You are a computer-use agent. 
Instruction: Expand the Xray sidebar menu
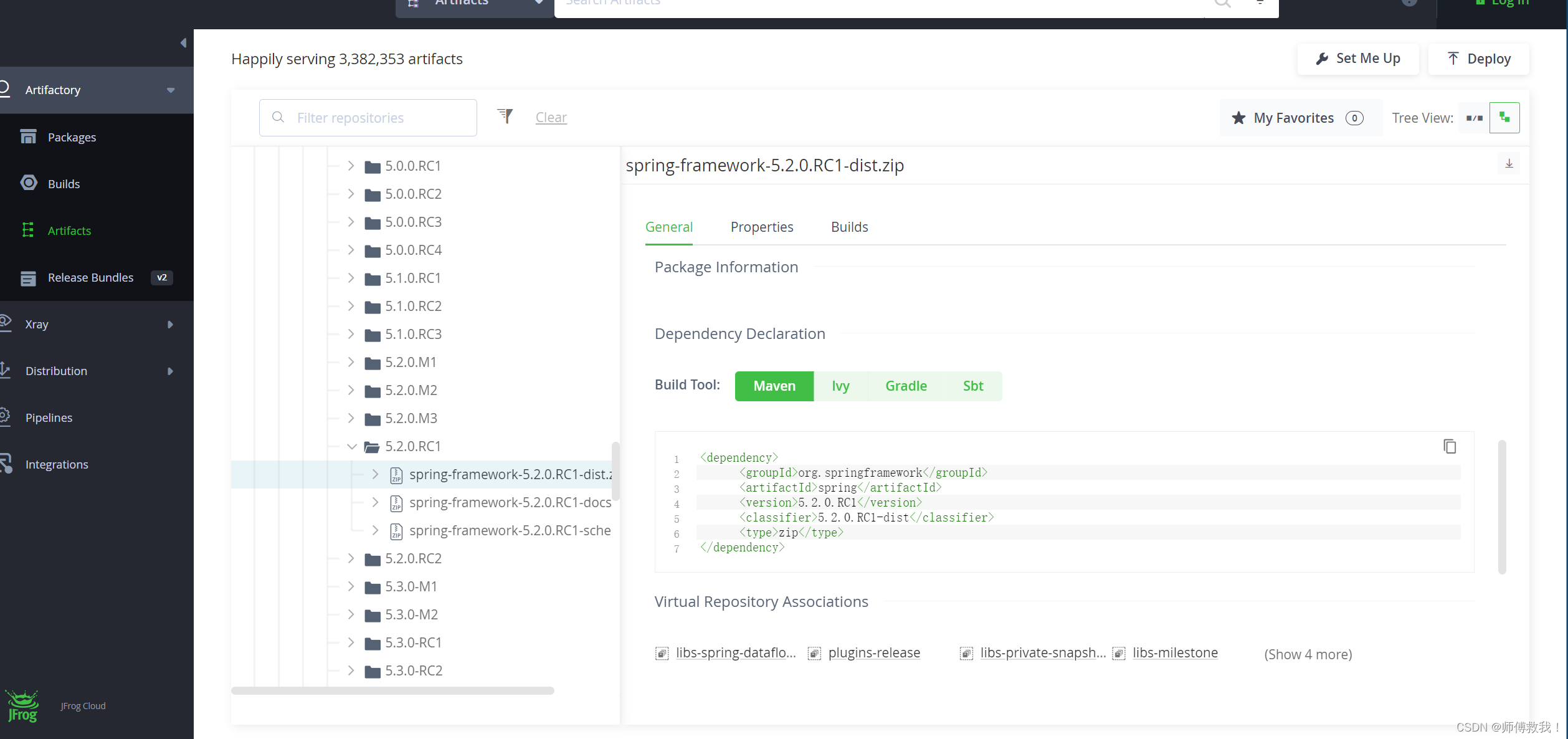pyautogui.click(x=170, y=324)
